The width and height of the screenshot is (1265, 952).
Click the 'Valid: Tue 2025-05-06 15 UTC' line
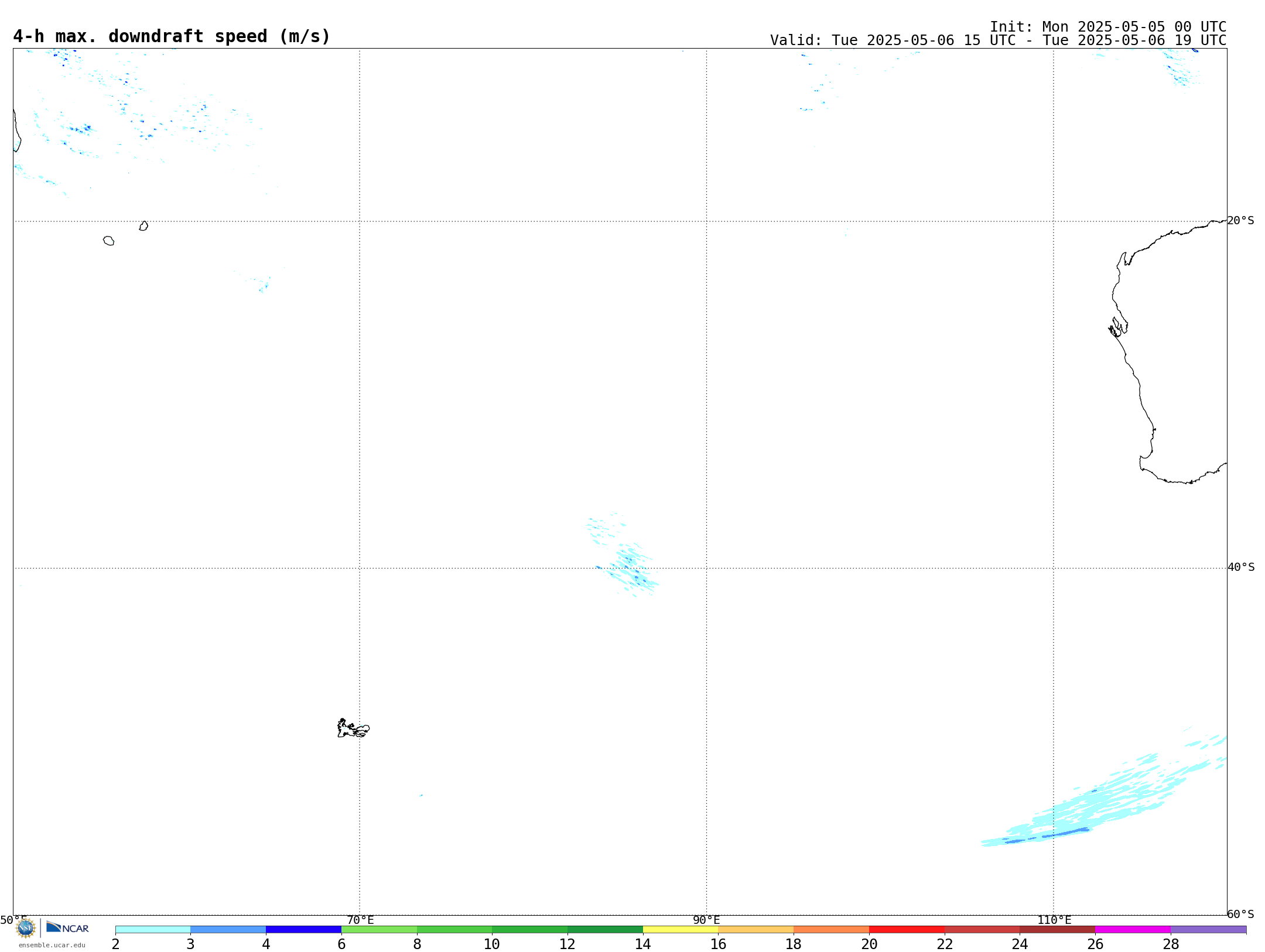(999, 40)
